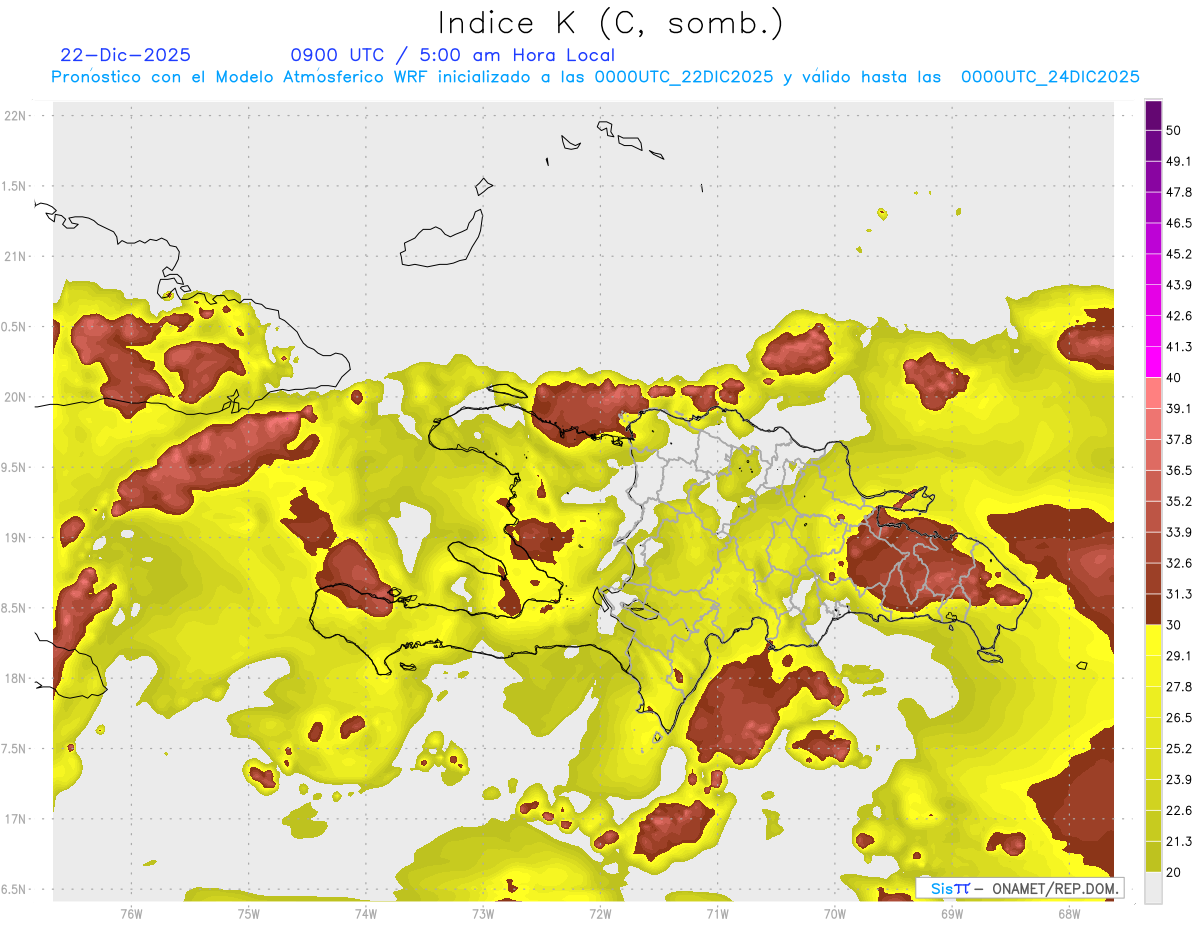Click the '73W' longitude label
1200x927 pixels.
pos(483,913)
